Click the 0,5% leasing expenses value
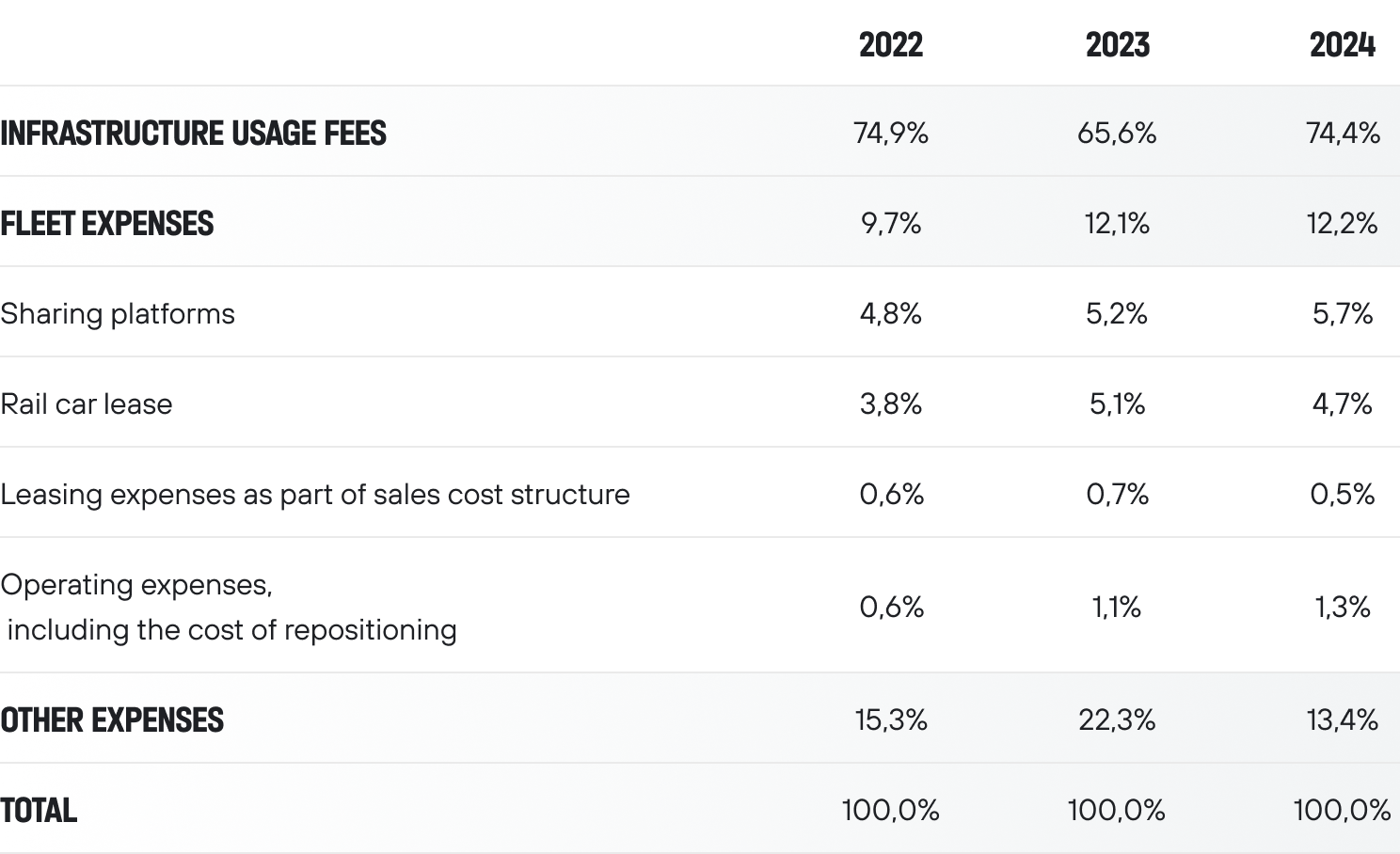 click(x=1343, y=494)
